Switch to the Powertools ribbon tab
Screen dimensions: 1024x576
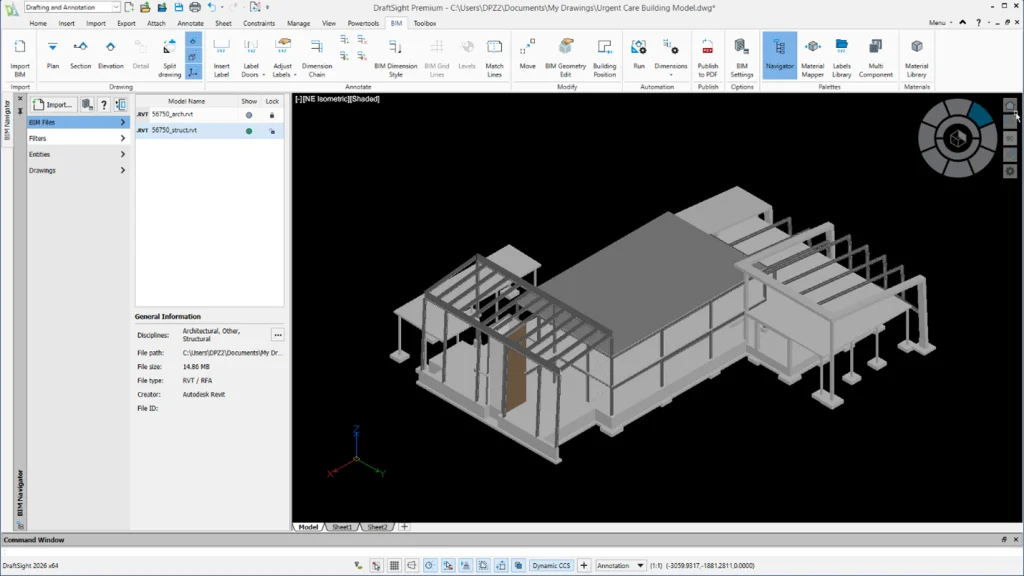(363, 23)
